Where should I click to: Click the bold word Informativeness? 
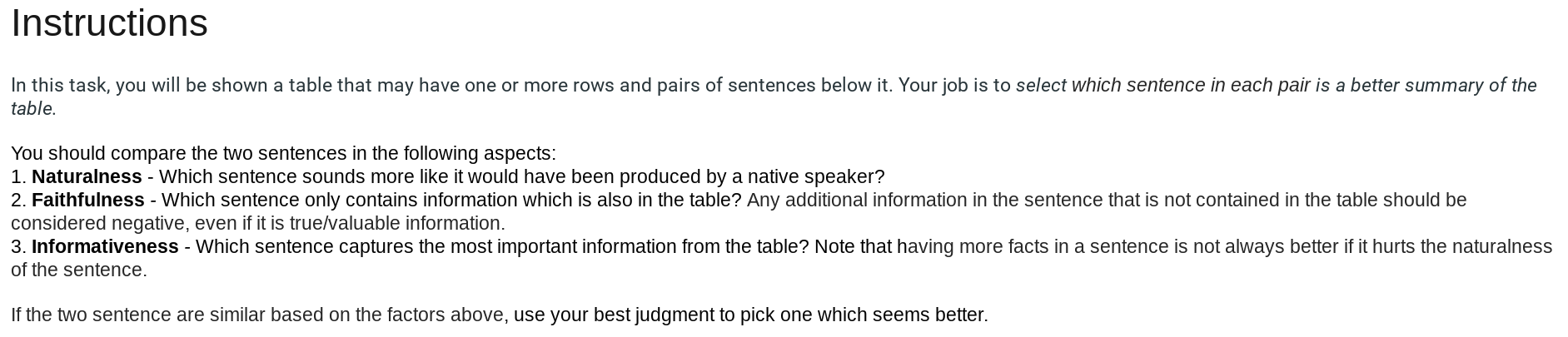[105, 247]
